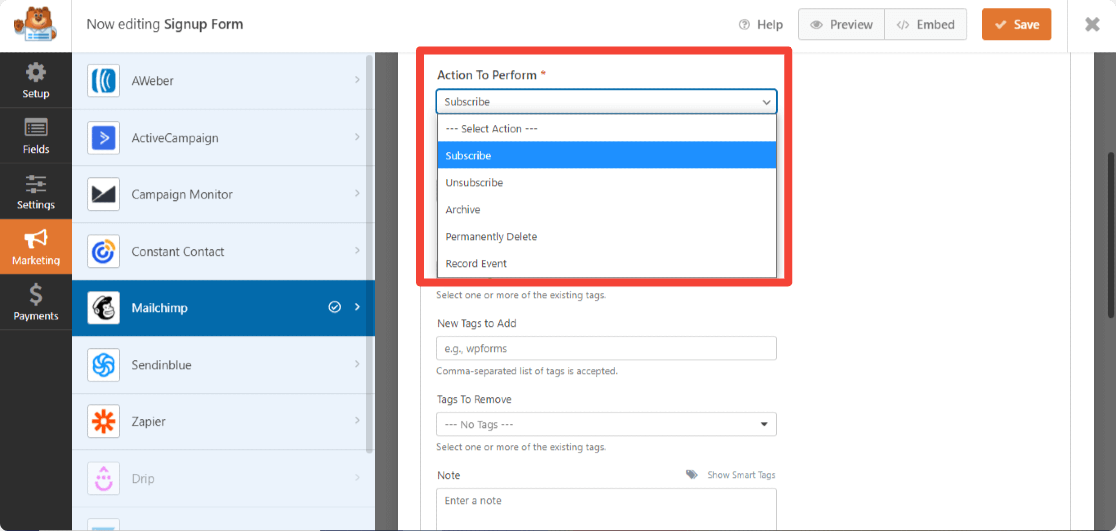Expand the Constant Contact chevron arrow
Image resolution: width=1116 pixels, height=531 pixels.
click(x=357, y=251)
